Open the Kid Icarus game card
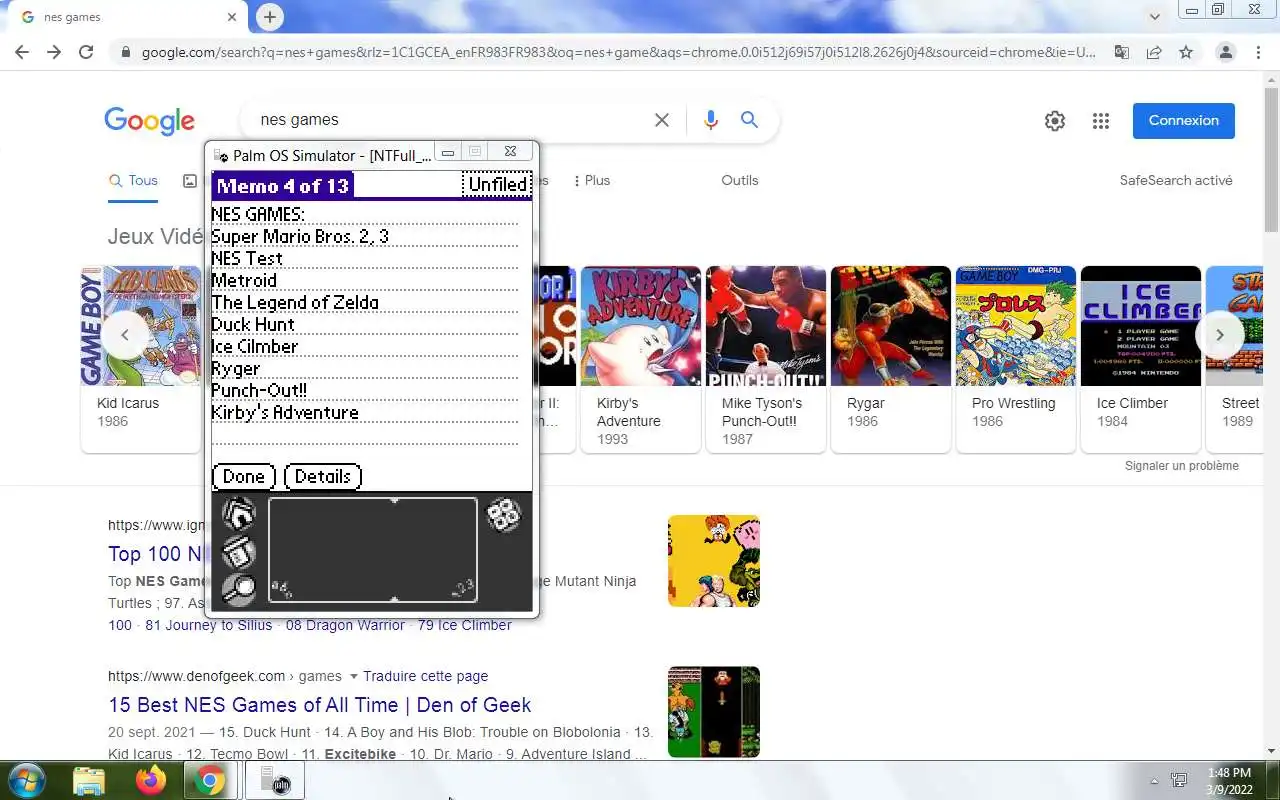This screenshot has width=1280, height=800. pyautogui.click(x=141, y=359)
